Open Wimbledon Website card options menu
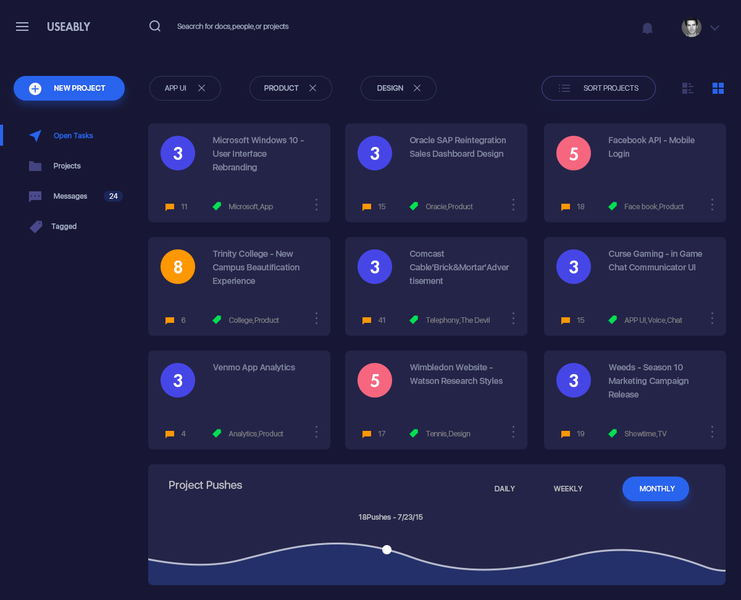The height and width of the screenshot is (600, 741). pos(513,432)
